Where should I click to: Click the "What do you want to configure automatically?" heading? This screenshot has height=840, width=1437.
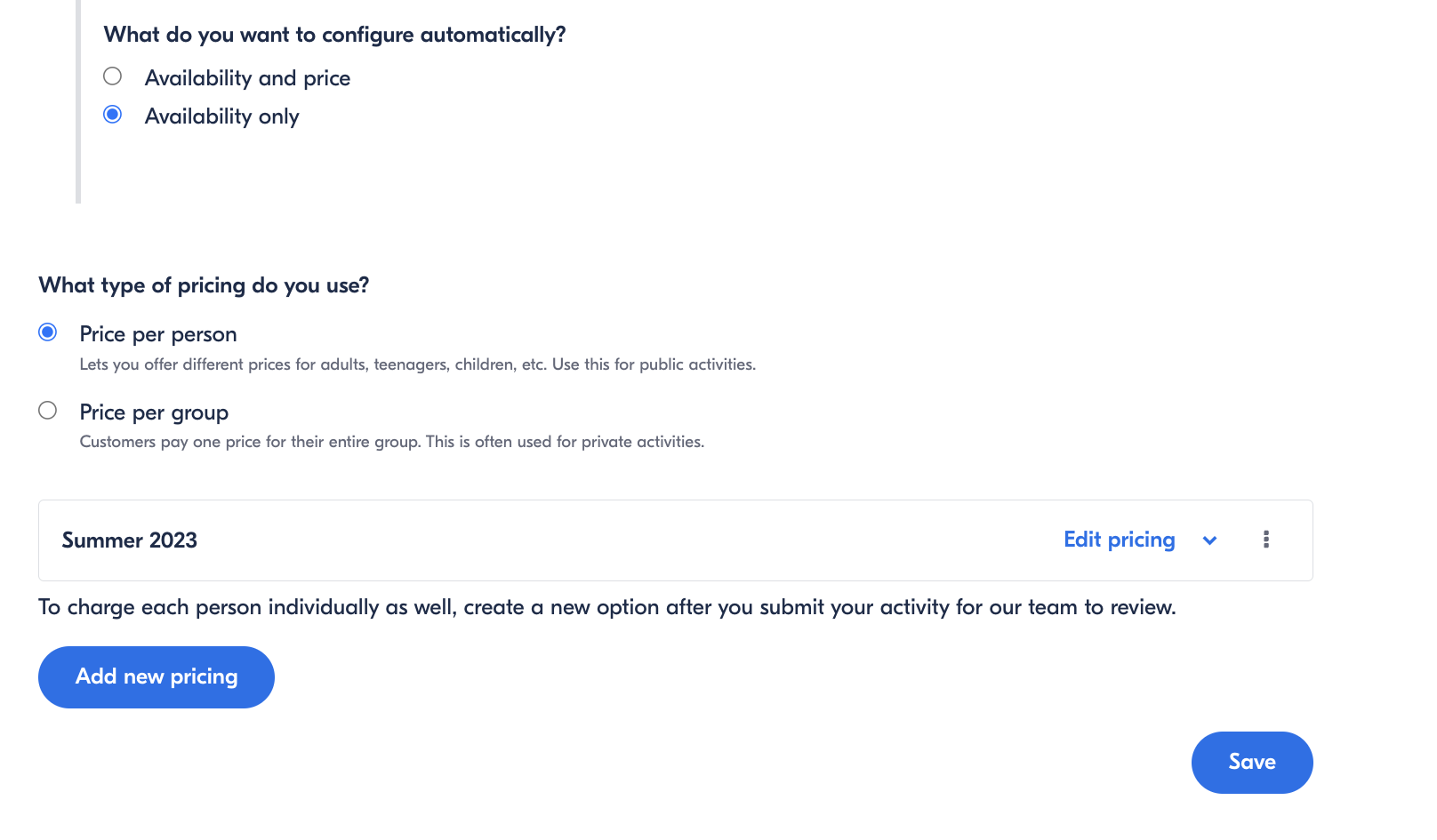tap(334, 35)
